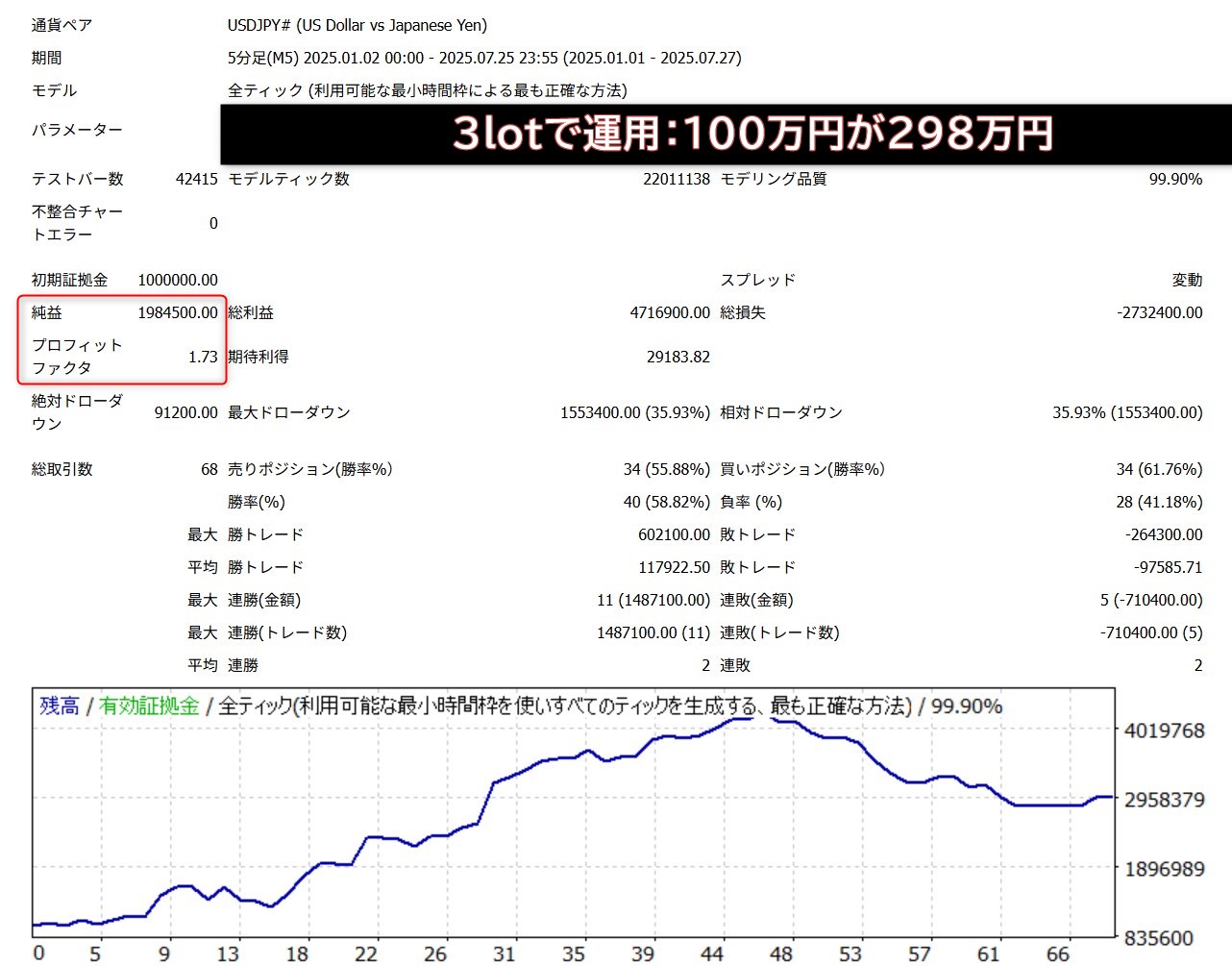The image size is (1232, 966).
Task: Select the expected payoff value 29183.82
Action: pyautogui.click(x=678, y=357)
